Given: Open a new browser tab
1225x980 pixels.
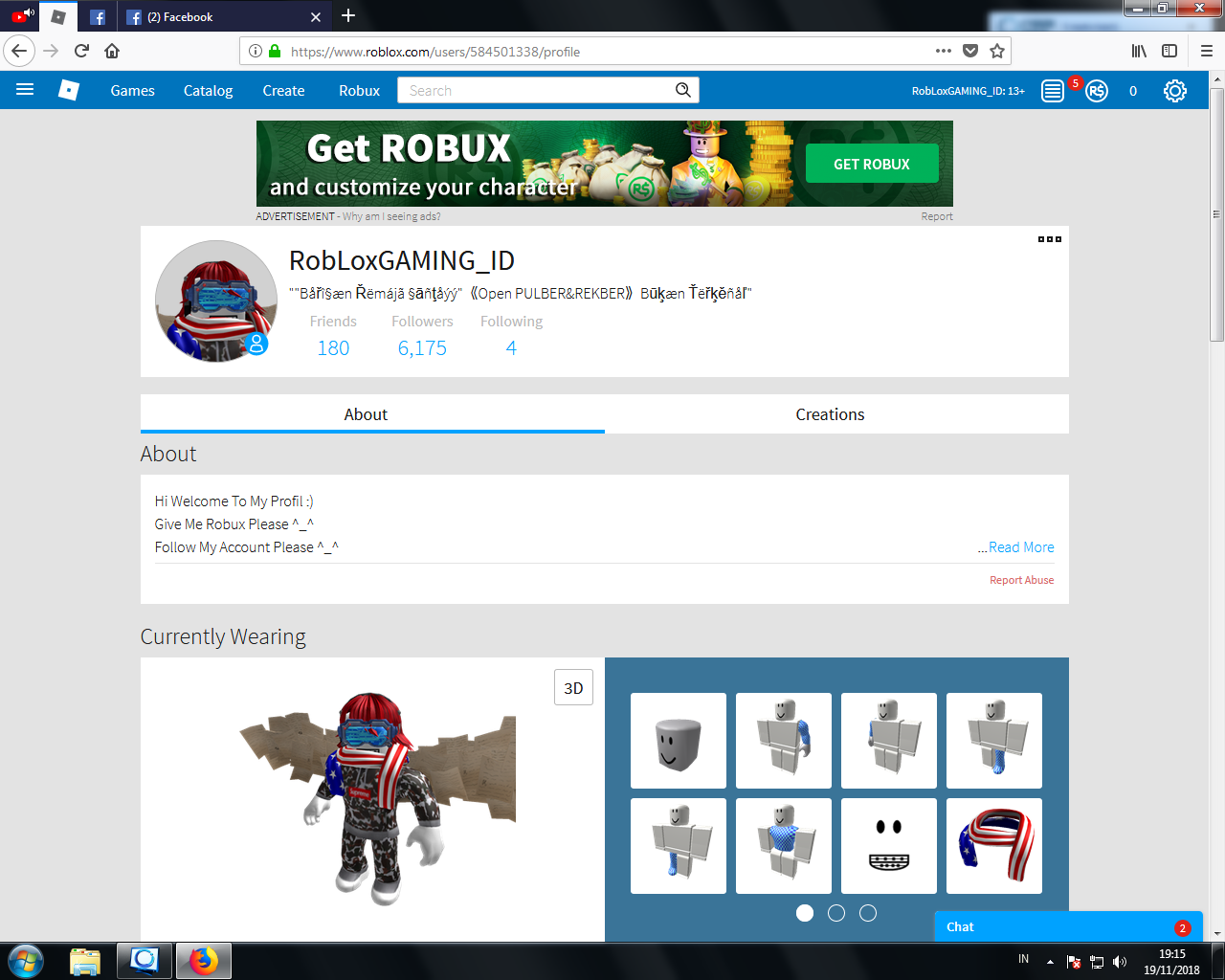Looking at the screenshot, I should [348, 15].
